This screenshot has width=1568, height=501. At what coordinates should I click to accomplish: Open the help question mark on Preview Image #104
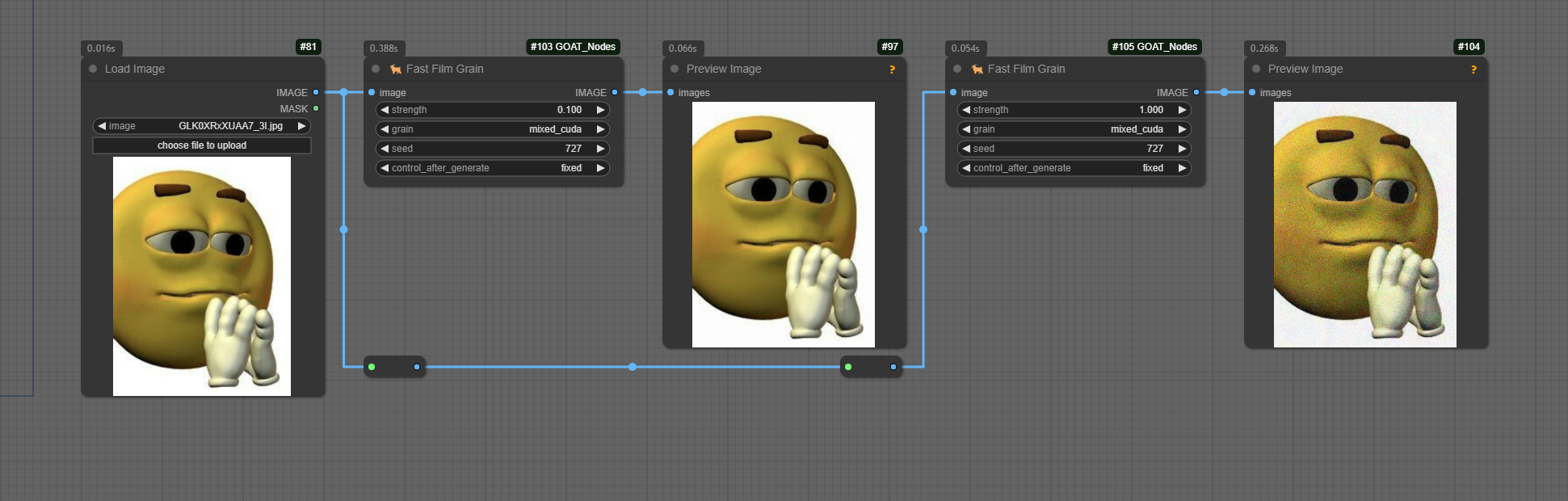pos(1473,69)
